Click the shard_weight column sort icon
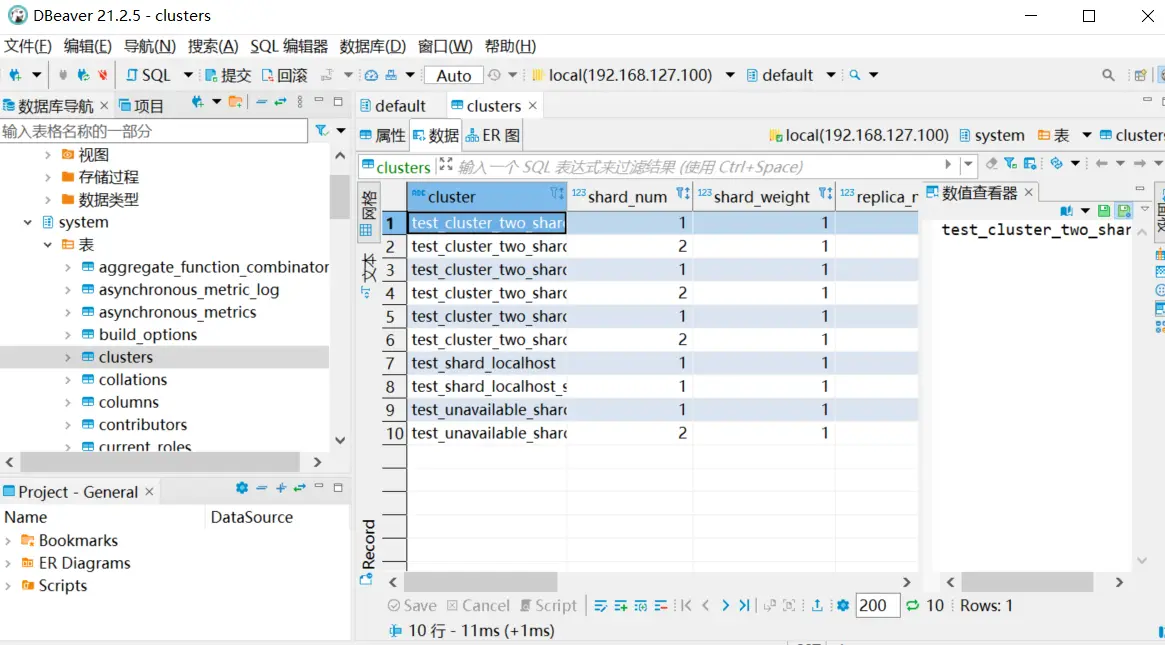The height and width of the screenshot is (645, 1165). click(825, 194)
